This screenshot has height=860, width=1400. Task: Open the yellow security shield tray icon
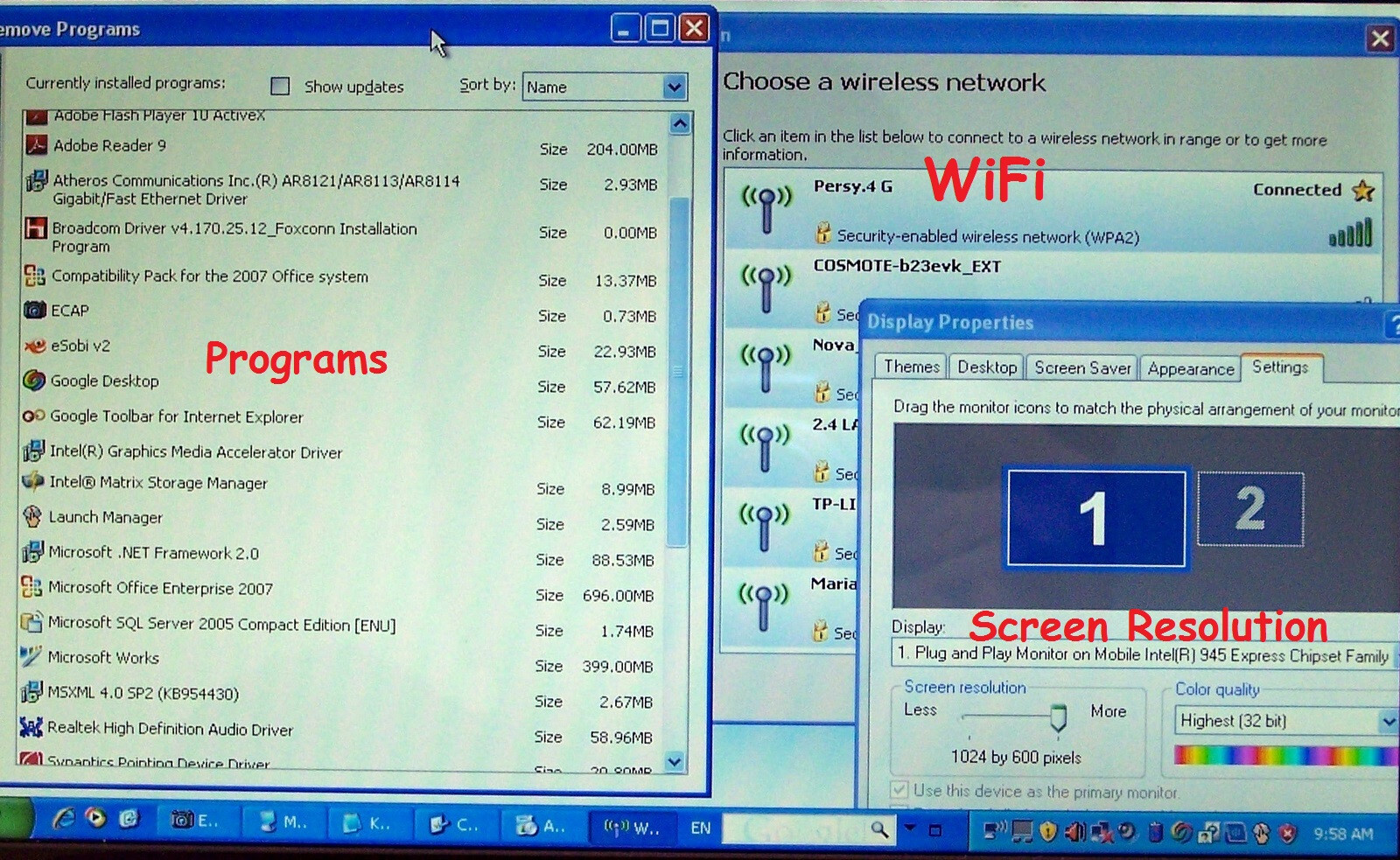coord(1048,833)
